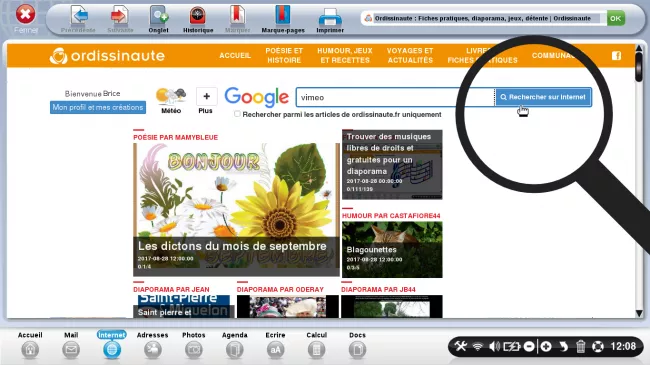Click the lifebuoy help icon
The width and height of the screenshot is (650, 365).
point(598,346)
